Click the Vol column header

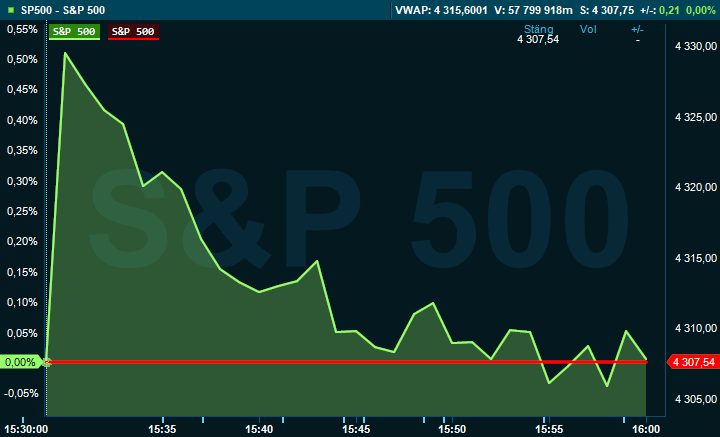588,29
